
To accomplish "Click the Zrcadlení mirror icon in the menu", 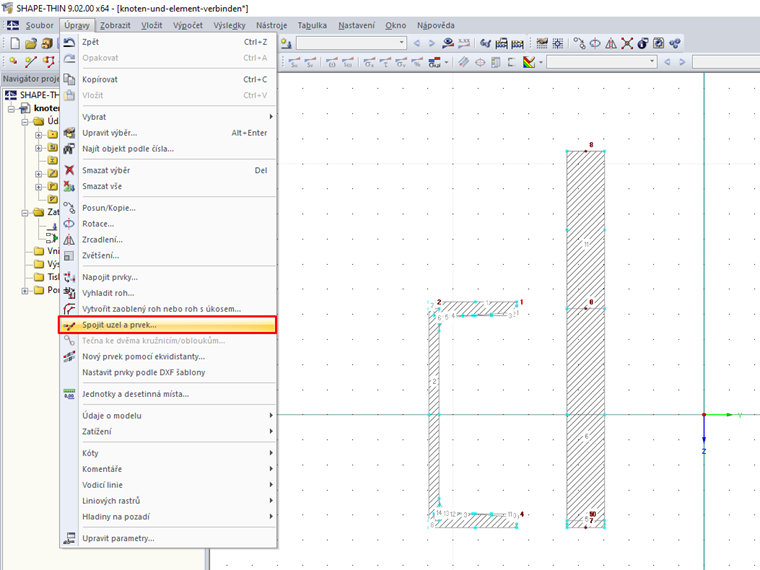I will (x=69, y=239).
